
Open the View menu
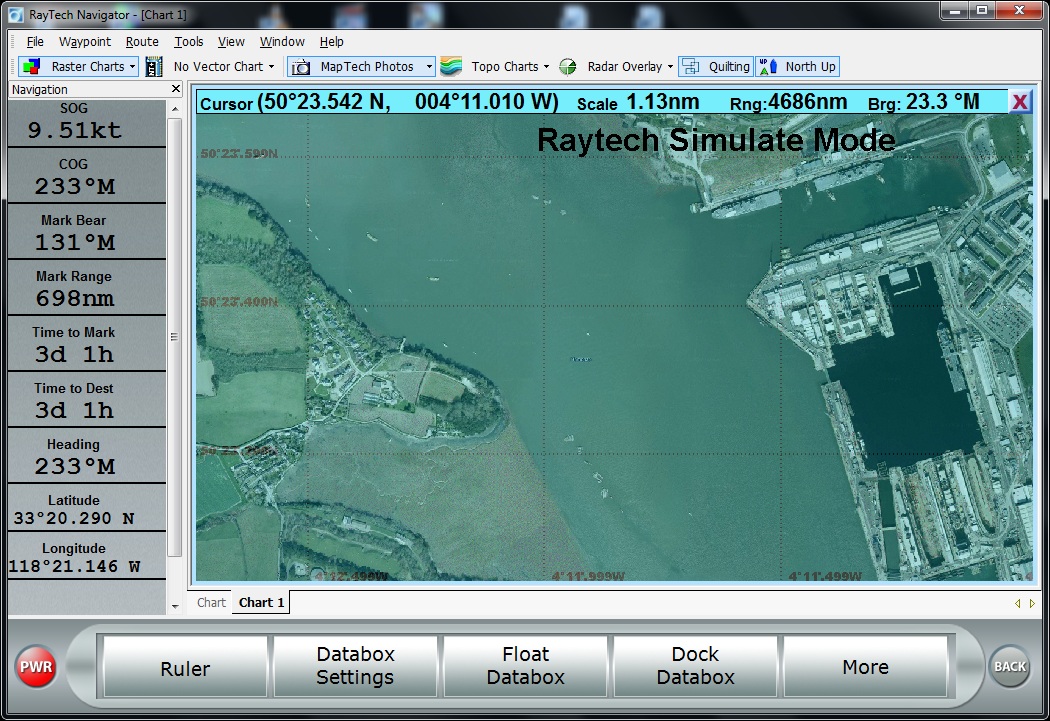(231, 42)
